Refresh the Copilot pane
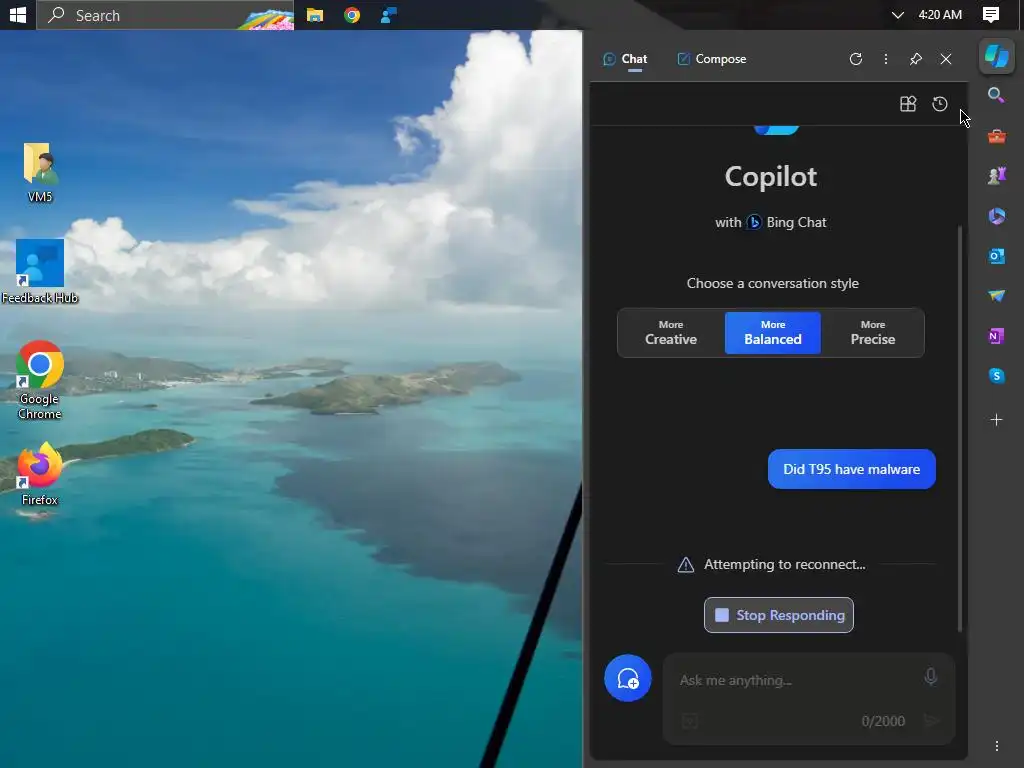Viewport: 1024px width, 768px height. [856, 59]
